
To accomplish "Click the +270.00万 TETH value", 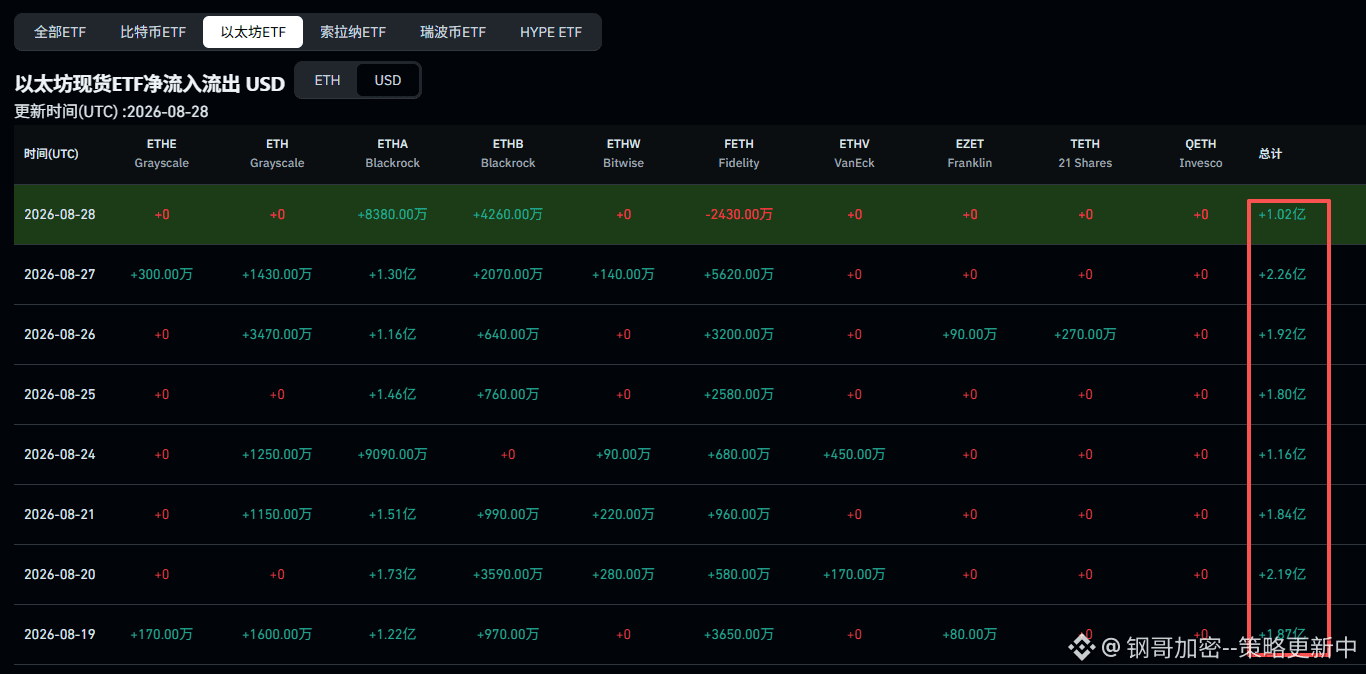I will tap(1085, 334).
